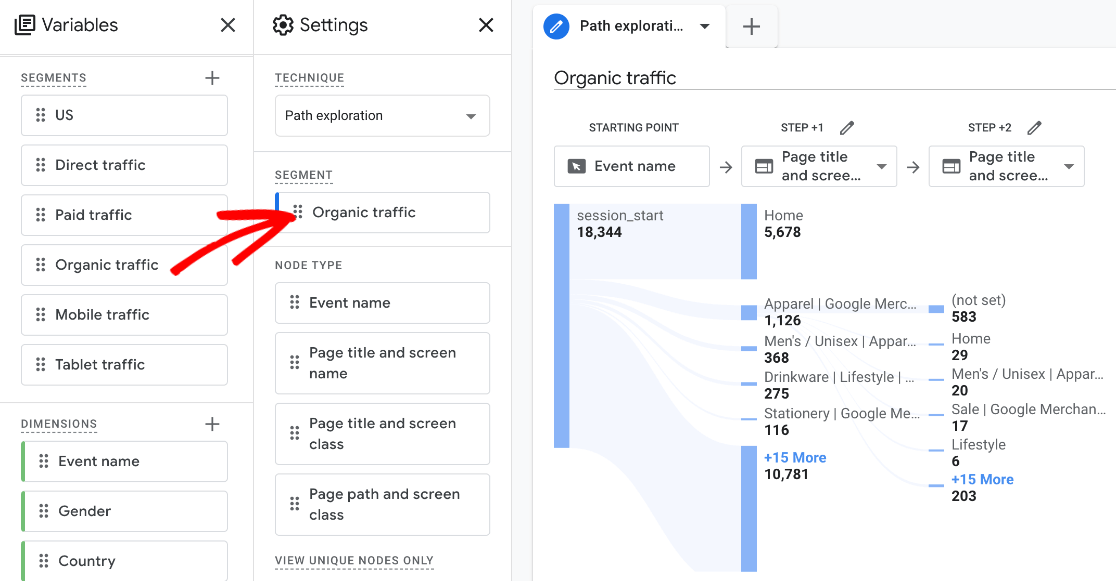This screenshot has height=581, width=1116.
Task: Add a new dimension with plus icon
Action: tap(212, 424)
